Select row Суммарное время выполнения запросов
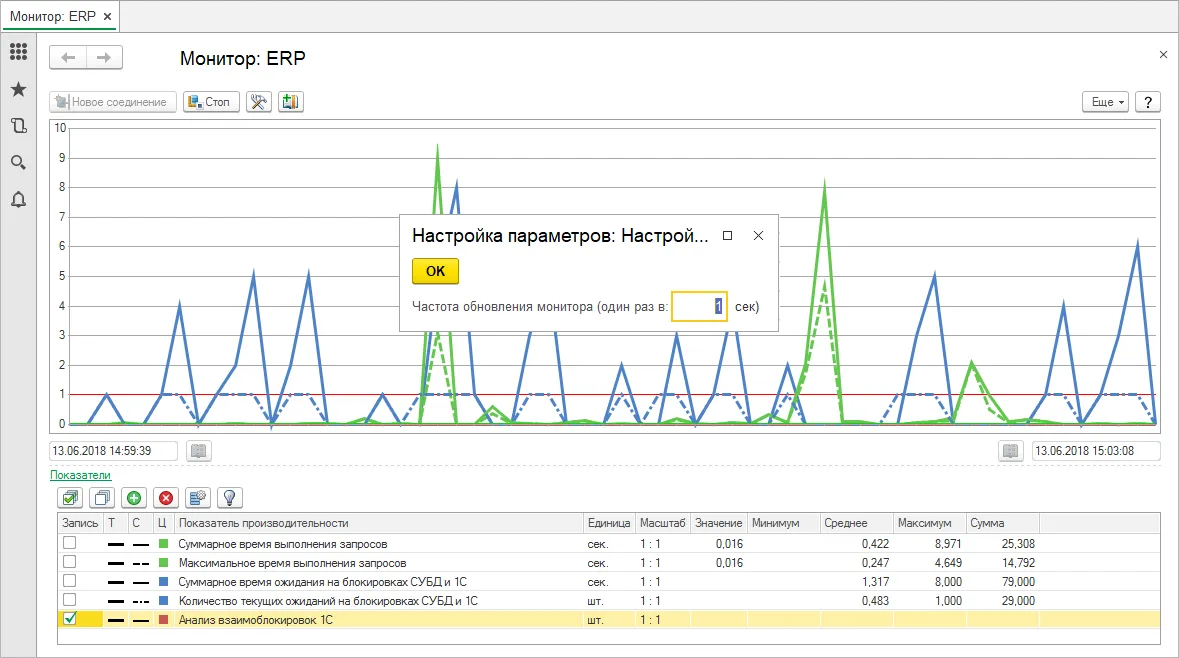Viewport: 1179px width, 658px height. click(x=608, y=544)
